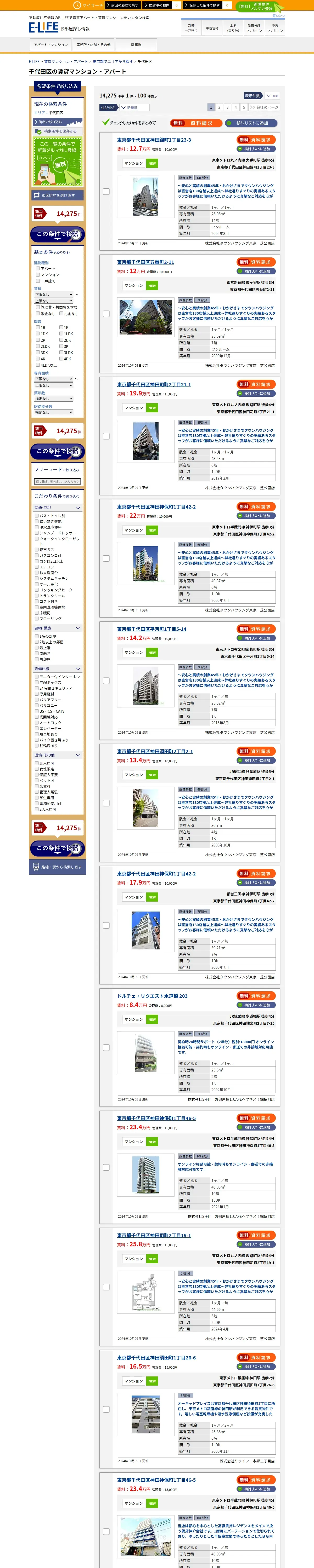Open 築年数 指定なし dropdown

tap(54, 399)
